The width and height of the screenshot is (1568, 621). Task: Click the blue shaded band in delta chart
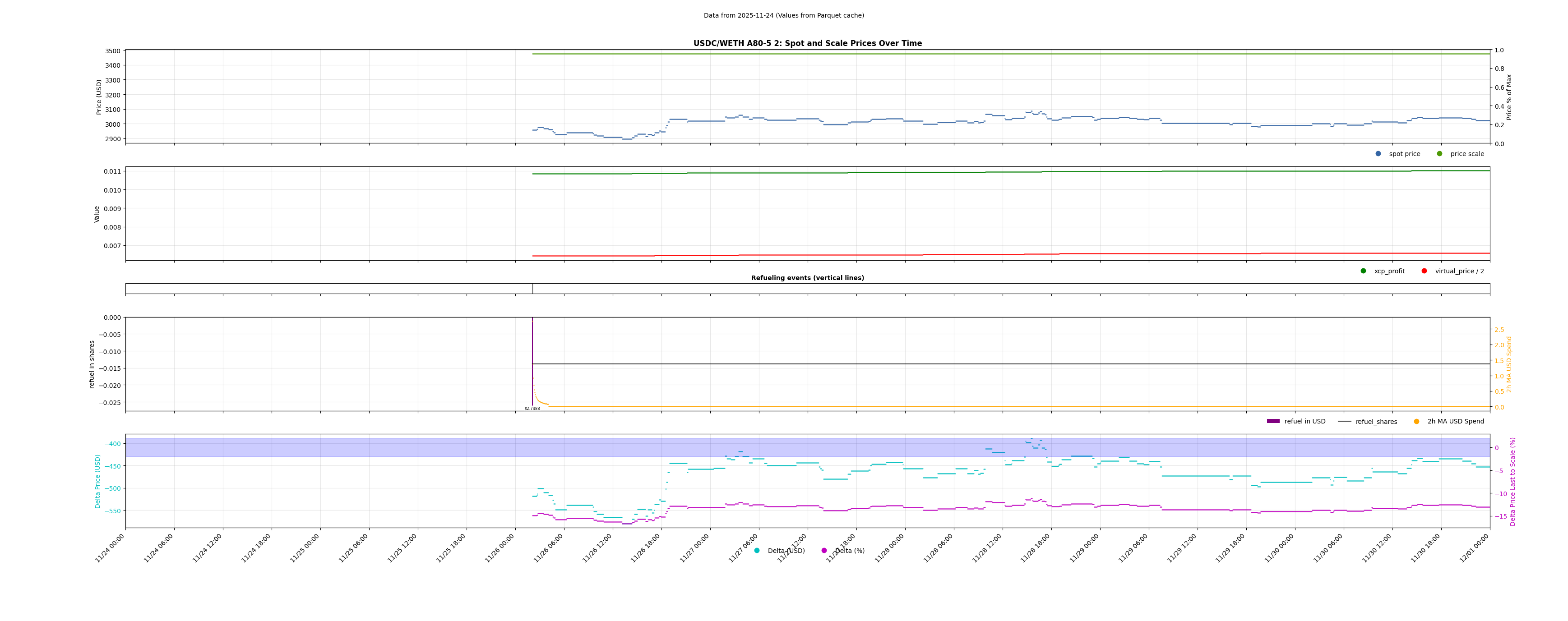[365, 448]
